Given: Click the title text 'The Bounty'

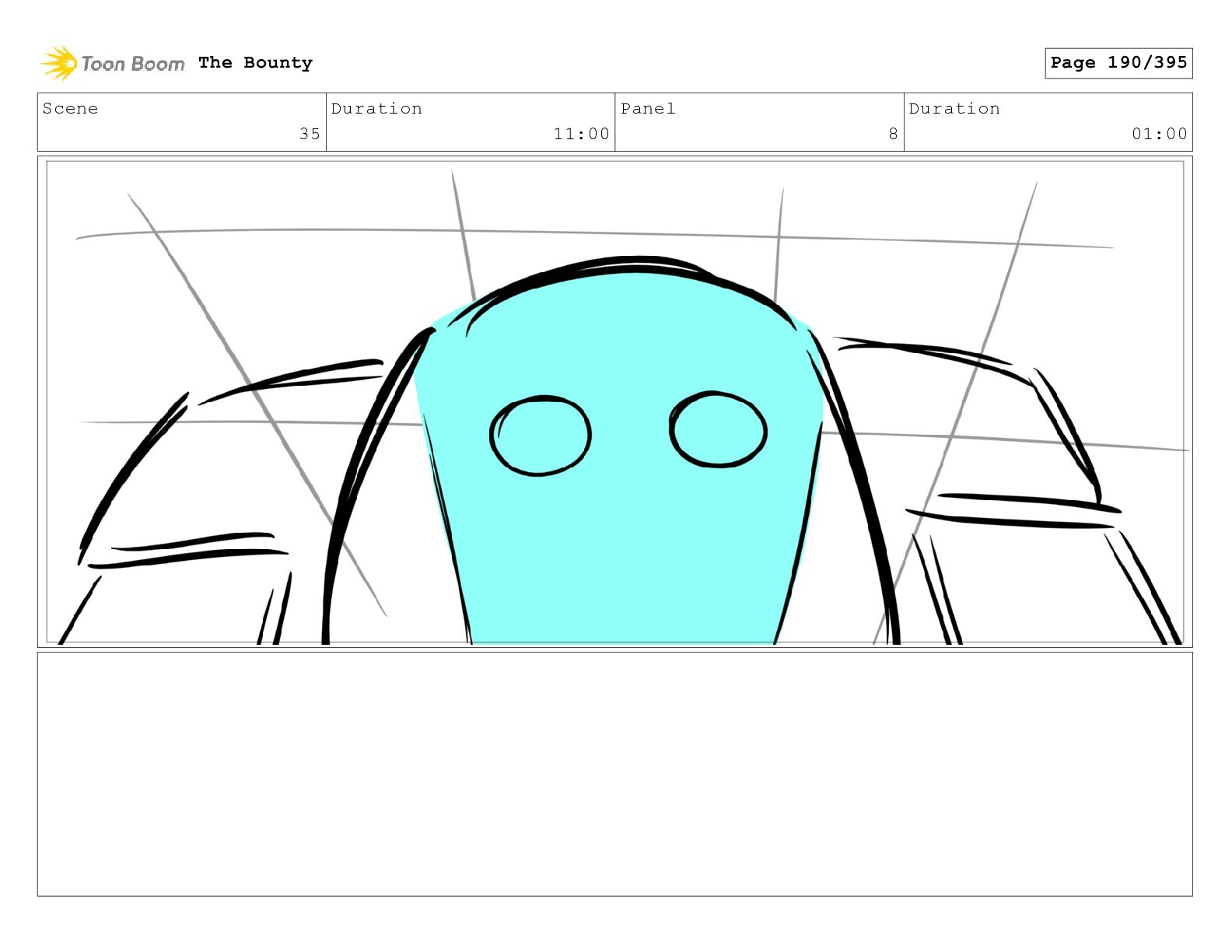Looking at the screenshot, I should point(255,63).
